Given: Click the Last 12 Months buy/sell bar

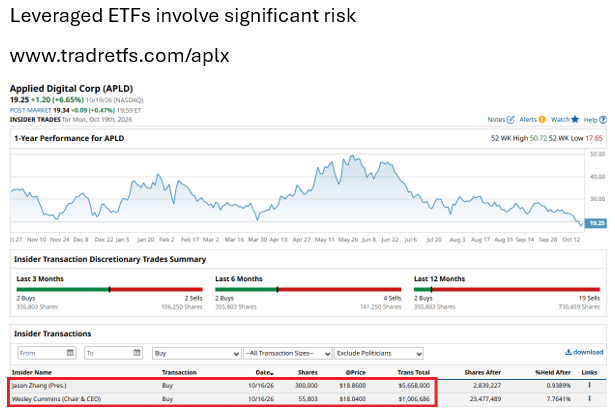Looking at the screenshot, I should (x=507, y=289).
